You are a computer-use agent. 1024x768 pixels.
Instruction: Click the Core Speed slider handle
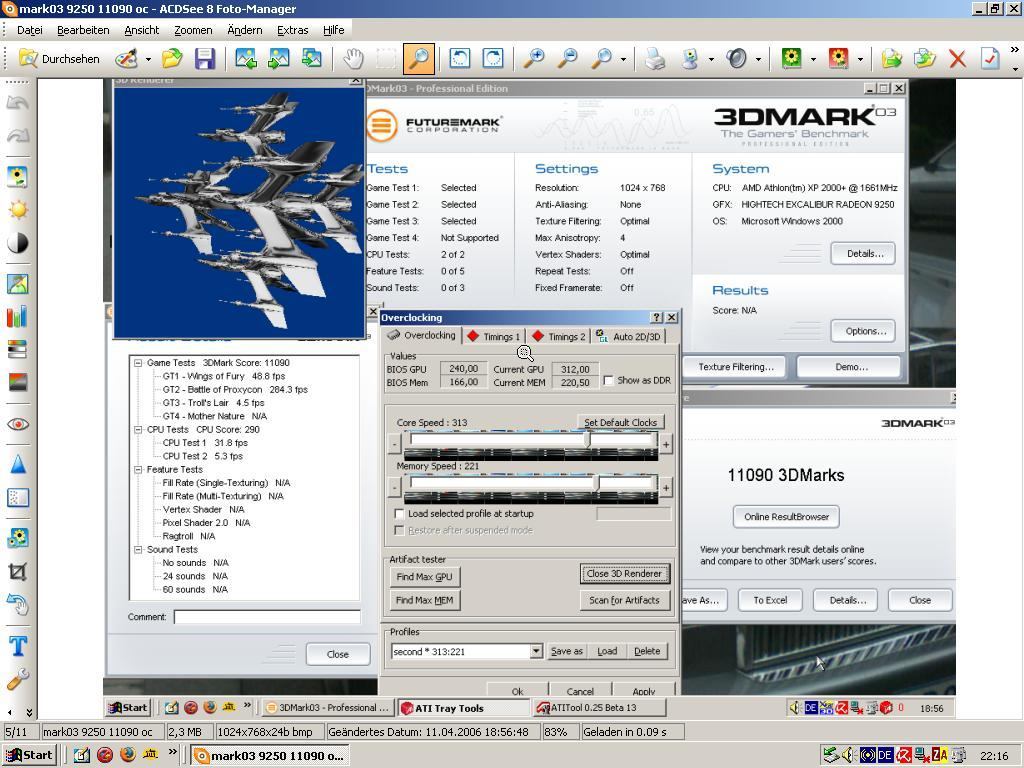point(587,440)
